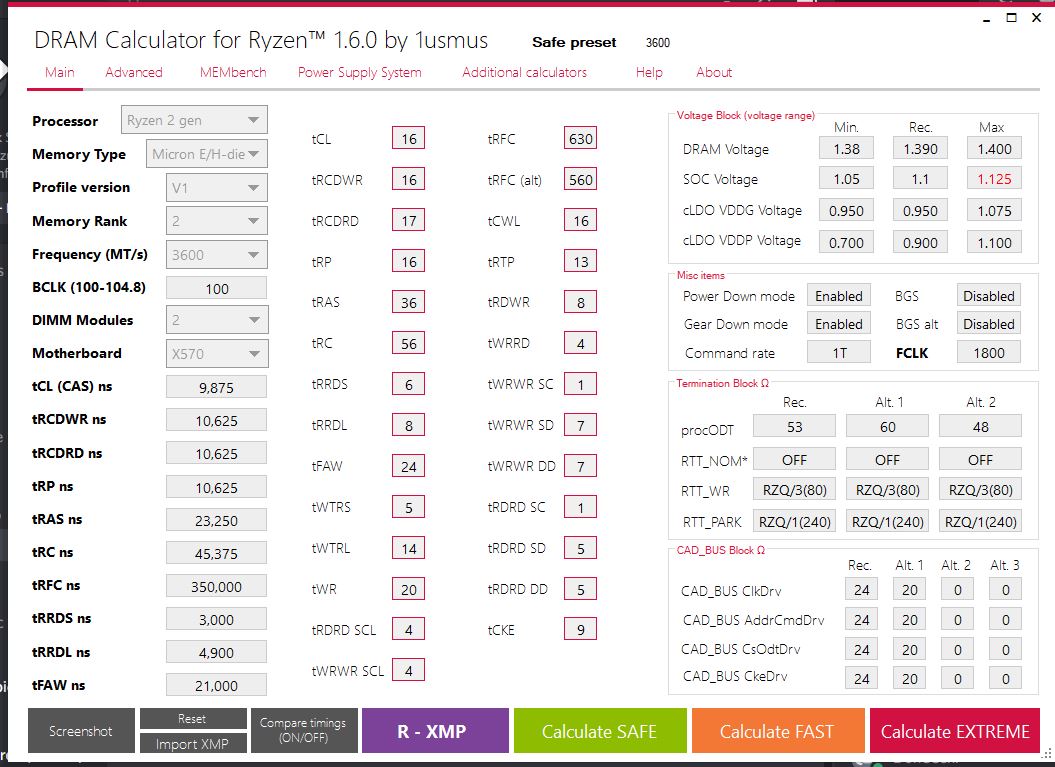Select the Additional calculators tab
The image size is (1055, 767).
(524, 73)
